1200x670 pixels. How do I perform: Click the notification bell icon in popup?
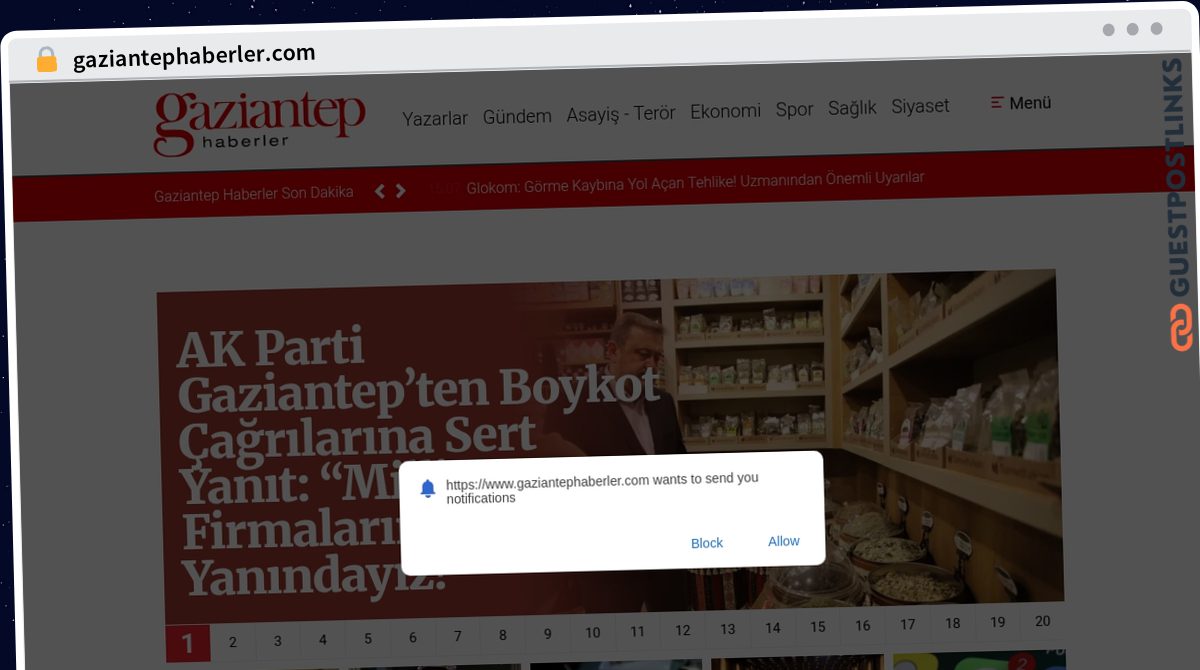(x=428, y=488)
